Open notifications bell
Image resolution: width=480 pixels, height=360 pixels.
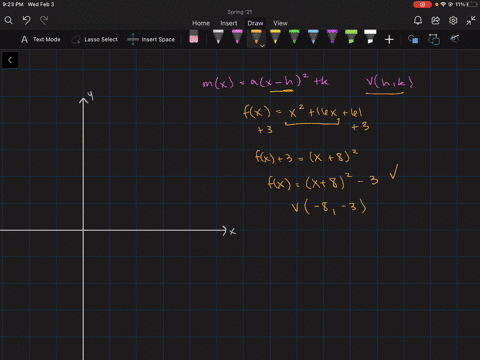418,21
